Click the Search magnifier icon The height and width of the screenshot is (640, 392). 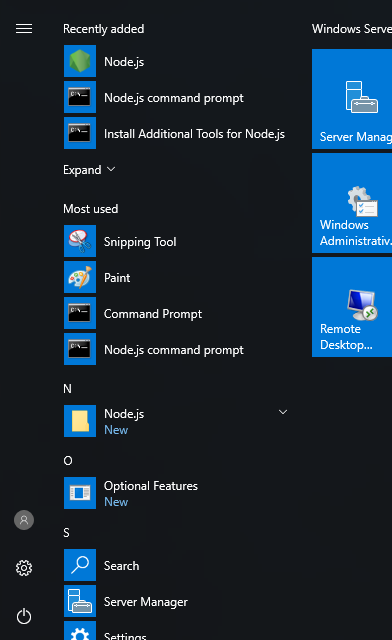tap(80, 565)
